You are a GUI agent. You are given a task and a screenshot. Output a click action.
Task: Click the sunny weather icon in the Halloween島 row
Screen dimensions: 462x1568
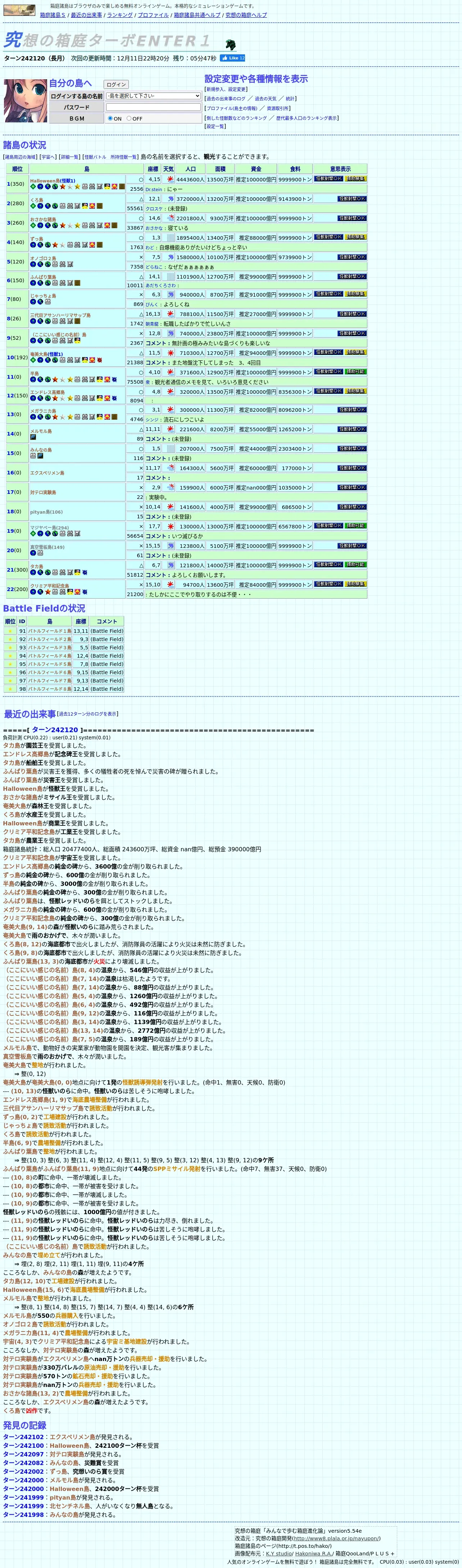point(171,180)
